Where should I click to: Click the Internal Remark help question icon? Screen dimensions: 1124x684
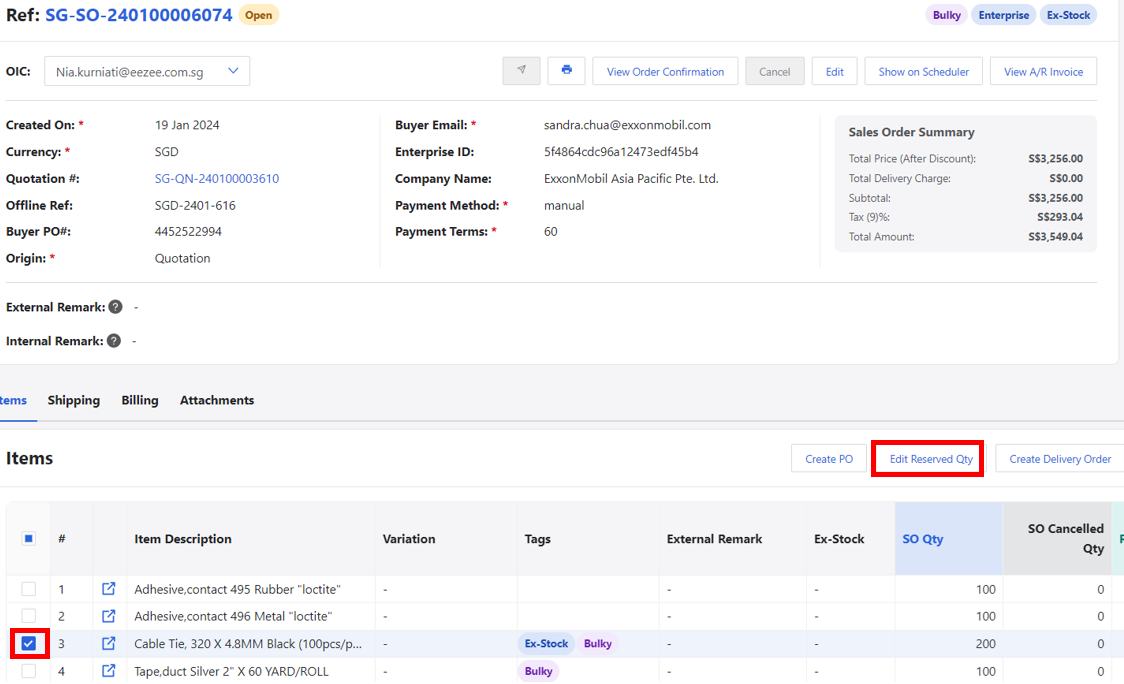pos(114,341)
